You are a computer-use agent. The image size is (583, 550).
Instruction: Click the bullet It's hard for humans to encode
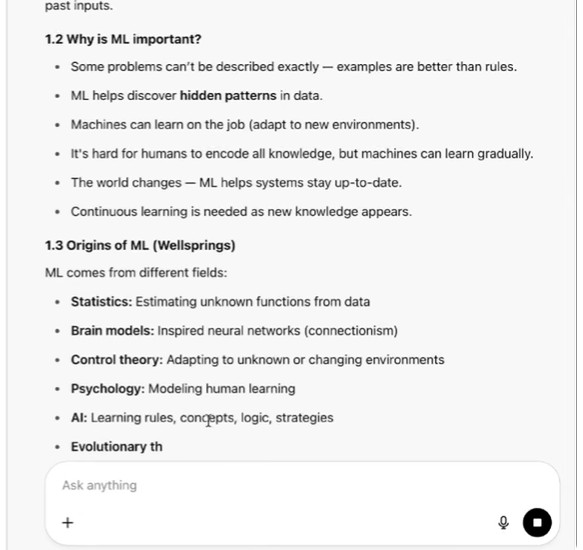pos(302,154)
